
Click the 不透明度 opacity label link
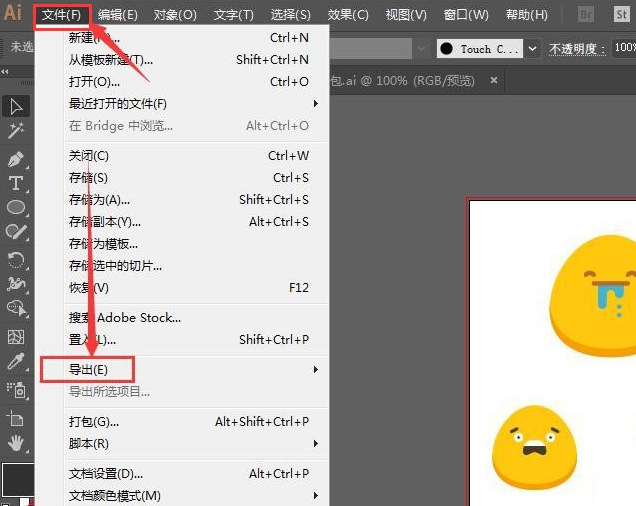577,49
